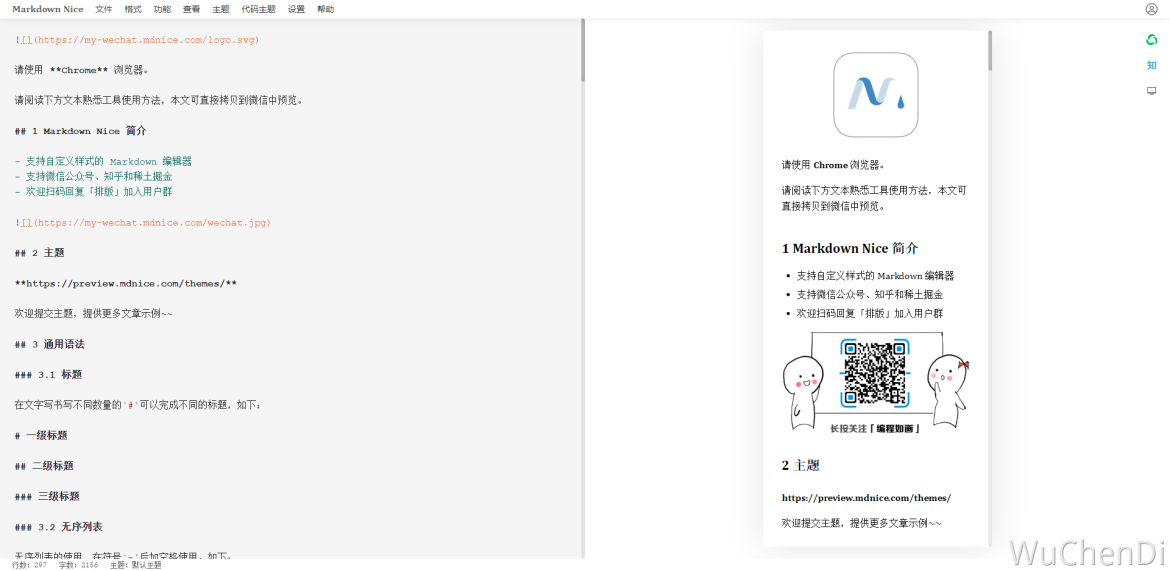Click the Markdown Nice logo image in preview
Viewport: 1170px width, 571px height.
875,95
